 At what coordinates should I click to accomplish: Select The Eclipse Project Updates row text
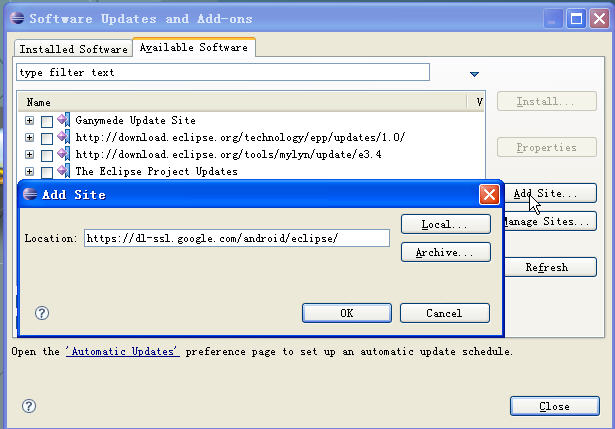point(156,171)
